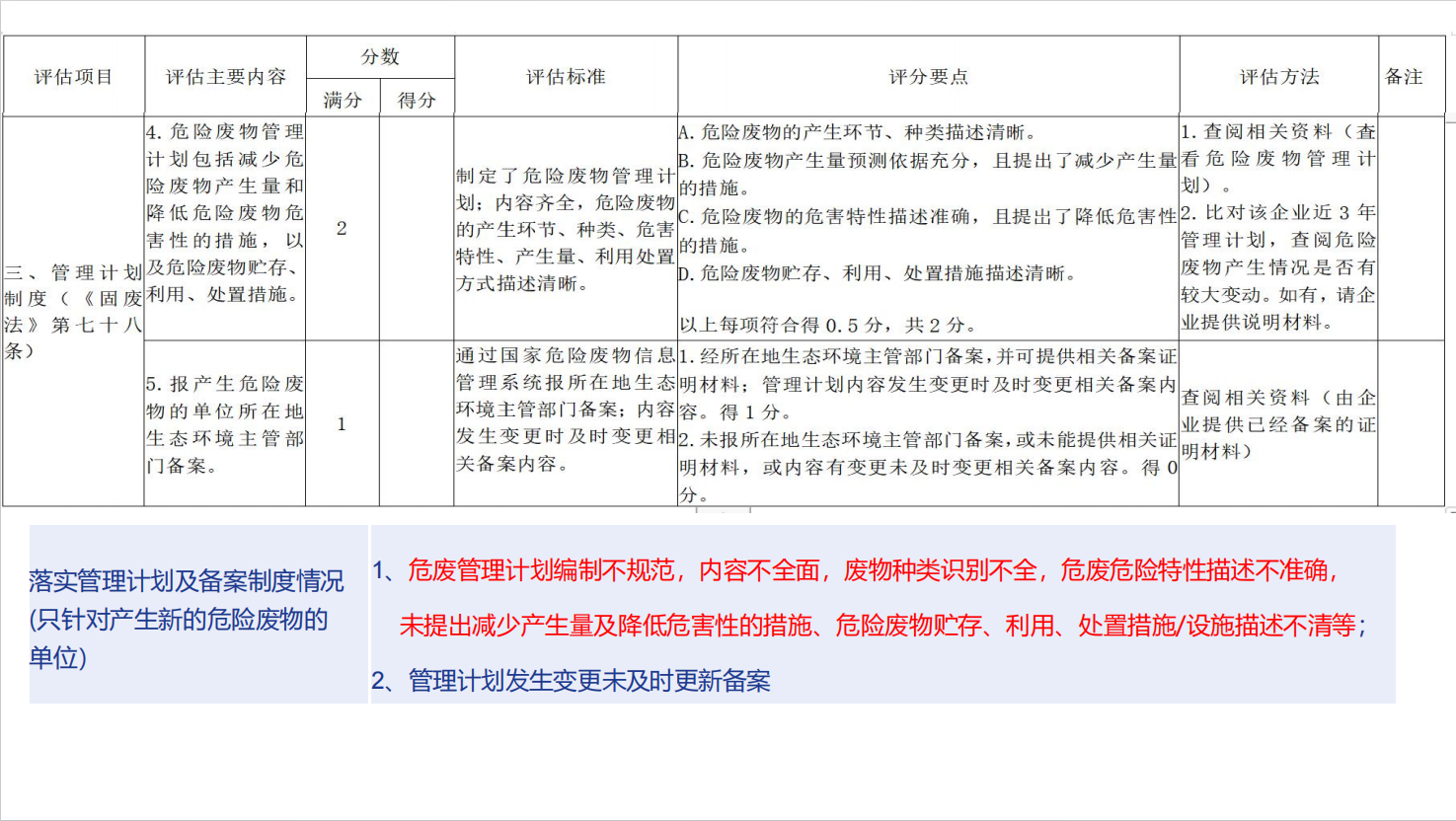The width and height of the screenshot is (1456, 821).
Task: Select the A–D scoring points cell
Action: 928,229
